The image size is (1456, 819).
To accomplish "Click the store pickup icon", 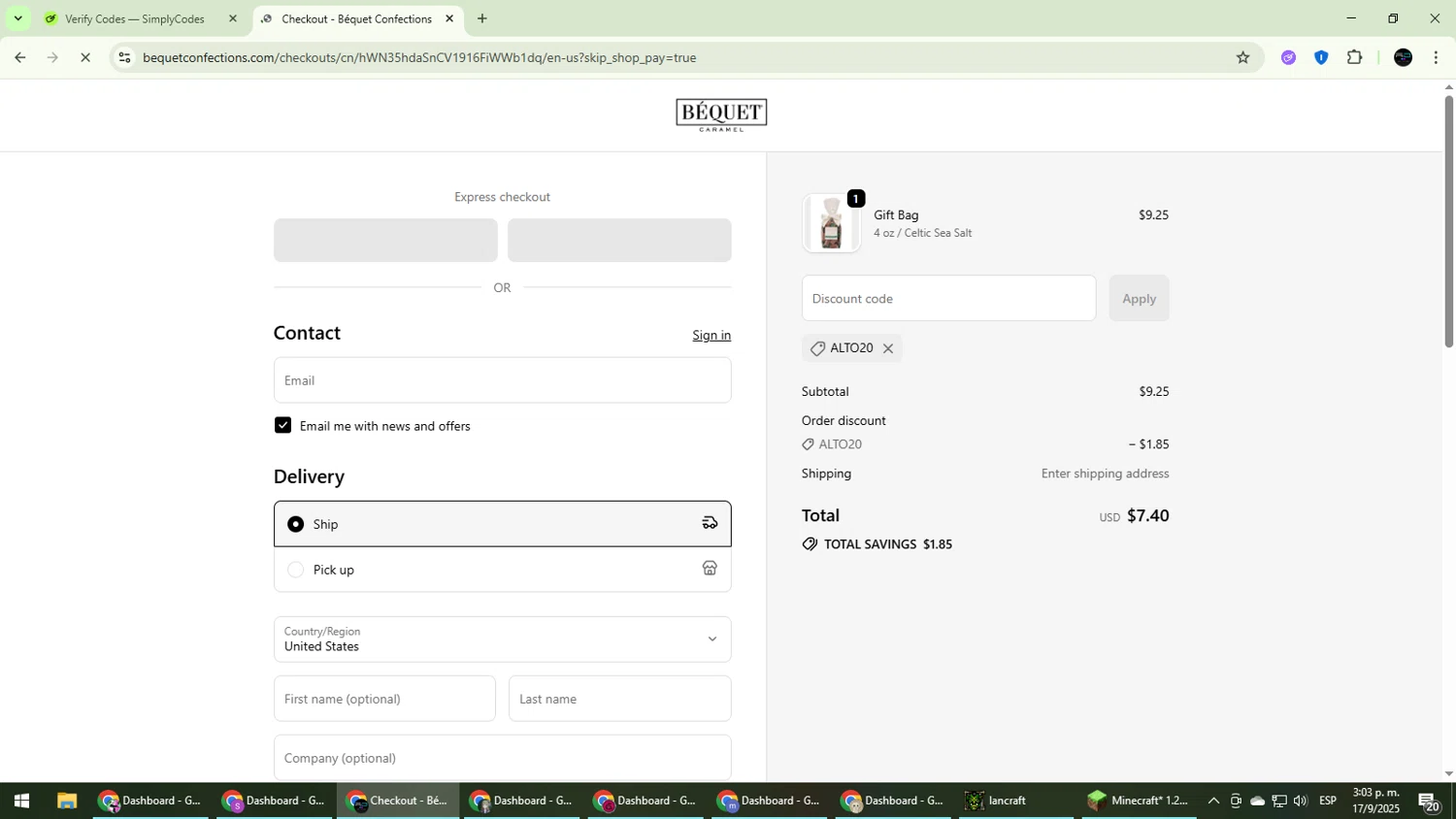I will coord(710,569).
